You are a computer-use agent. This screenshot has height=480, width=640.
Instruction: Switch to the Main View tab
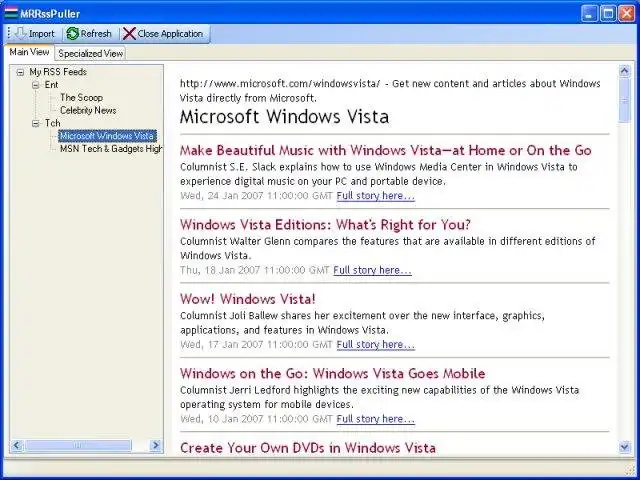[29, 52]
